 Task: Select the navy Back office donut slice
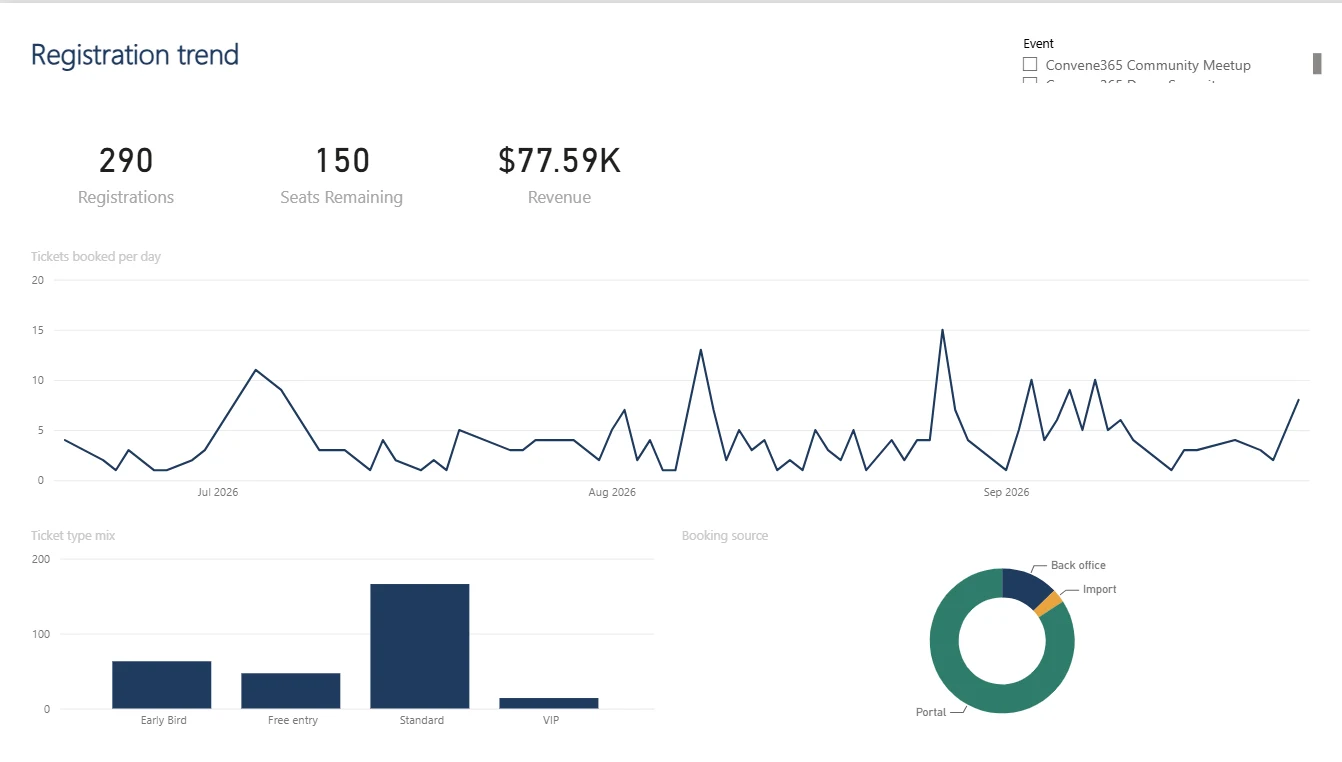[x=1025, y=587]
